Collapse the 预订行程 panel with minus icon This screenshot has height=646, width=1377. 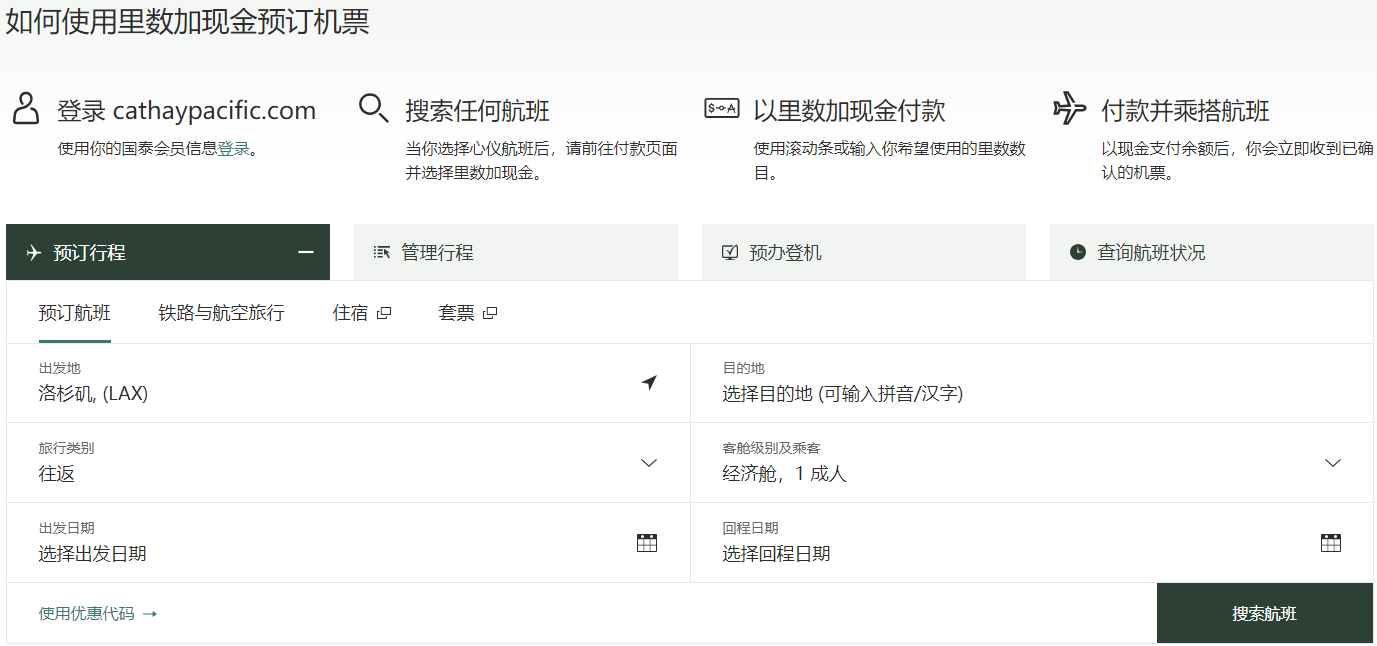pos(306,253)
